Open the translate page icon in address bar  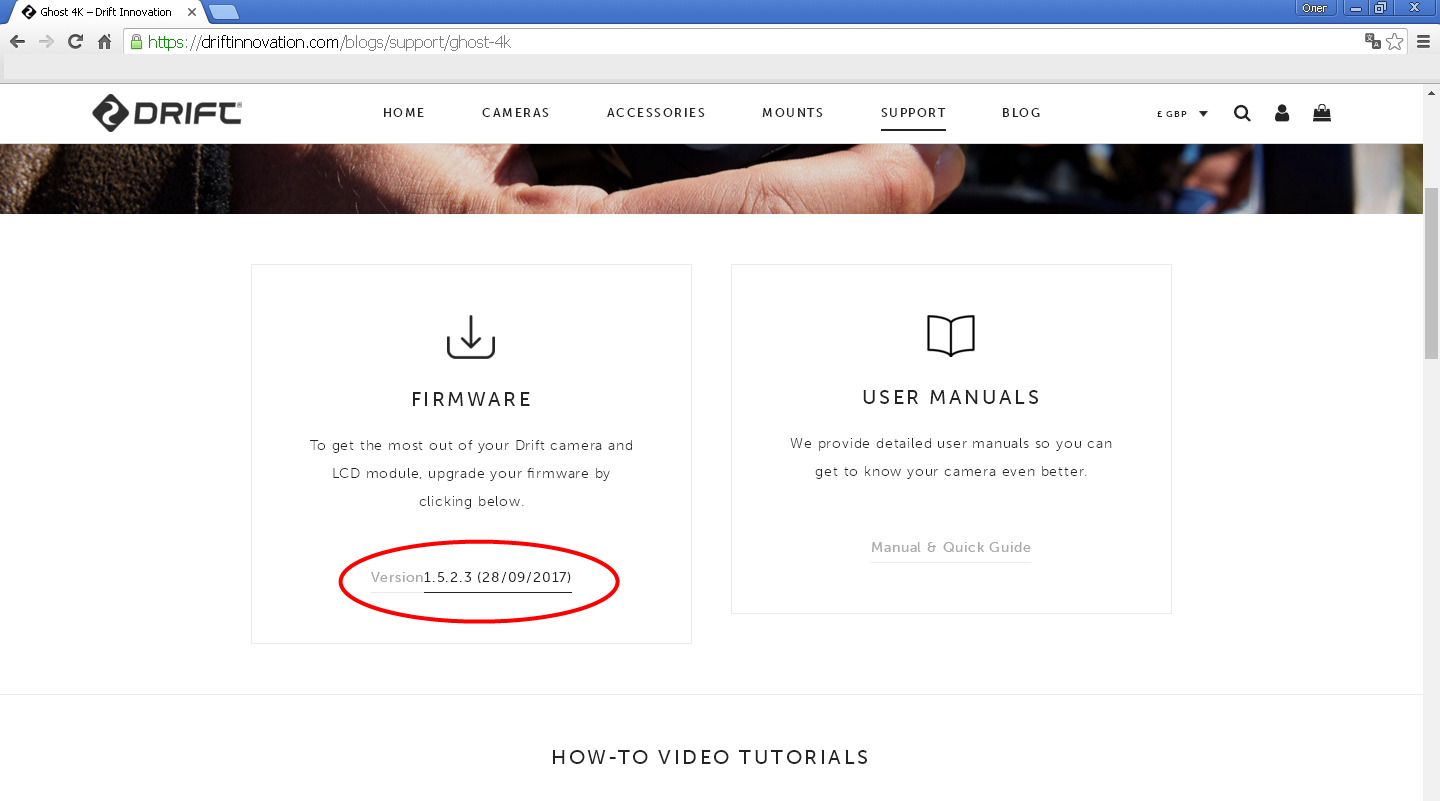click(x=1372, y=41)
